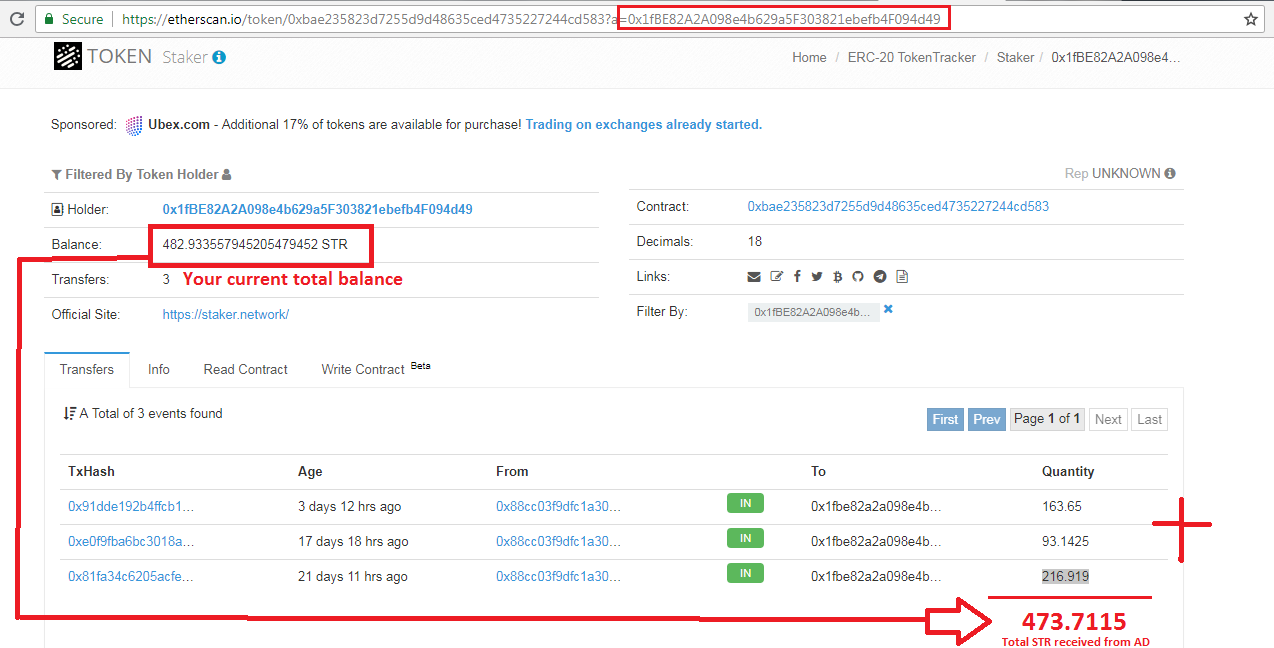
Task: Open the GitHub link icon
Action: click(858, 277)
